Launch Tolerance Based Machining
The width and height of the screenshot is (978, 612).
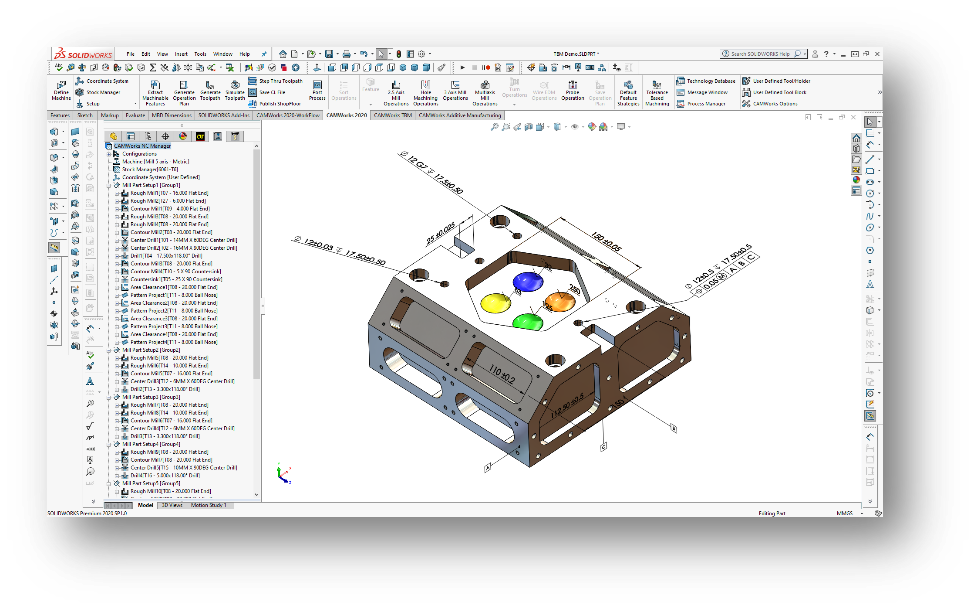[657, 92]
